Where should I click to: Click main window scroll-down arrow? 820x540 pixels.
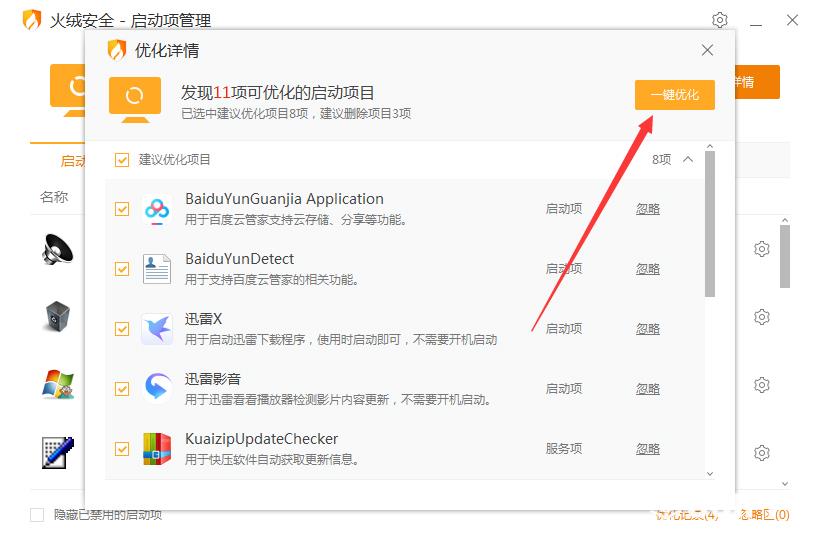tap(784, 484)
